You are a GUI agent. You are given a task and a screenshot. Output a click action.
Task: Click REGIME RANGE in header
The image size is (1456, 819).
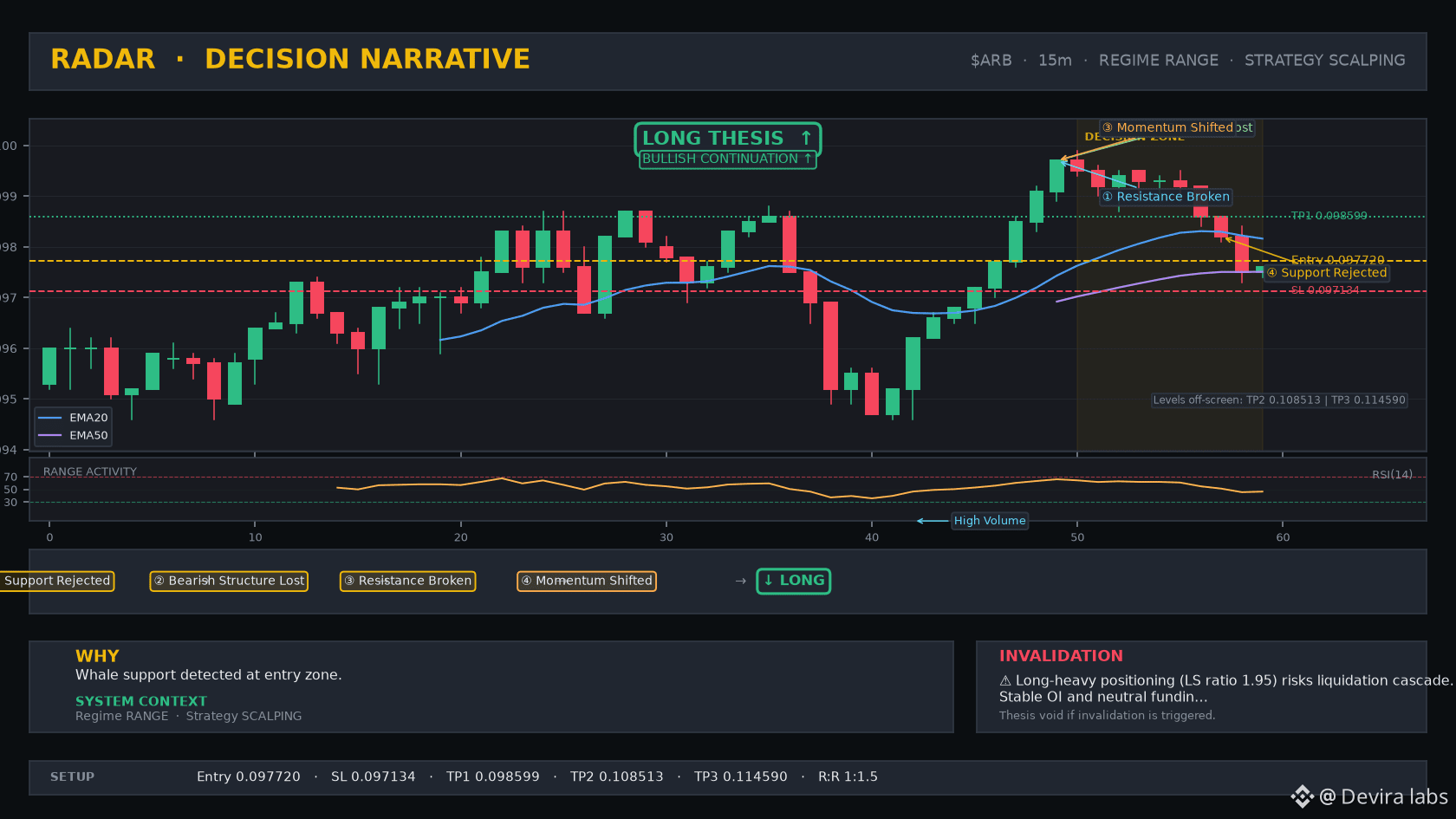pos(1159,61)
